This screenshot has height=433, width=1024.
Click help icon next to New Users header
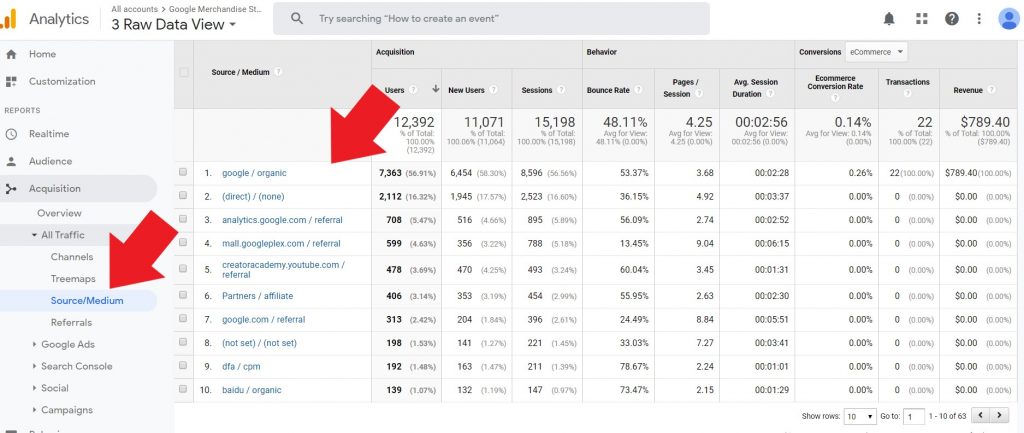click(493, 90)
